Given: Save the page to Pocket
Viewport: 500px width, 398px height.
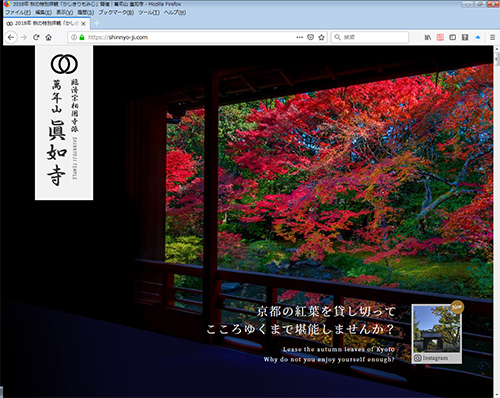Looking at the screenshot, I should tap(310, 37).
